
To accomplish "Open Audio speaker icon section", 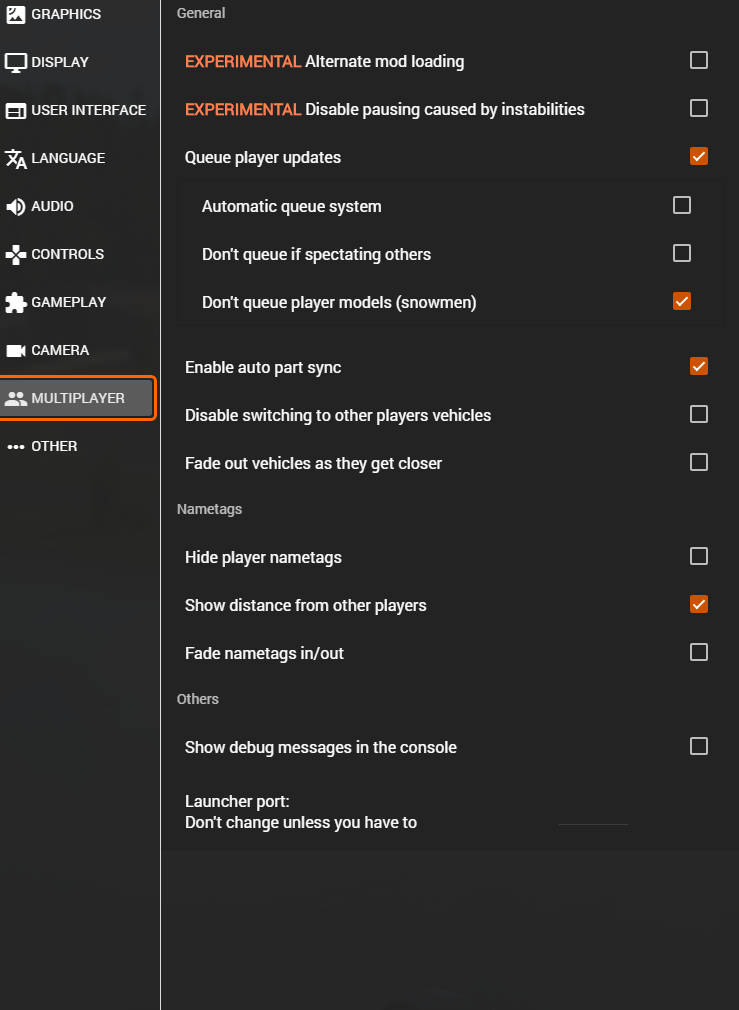I will pos(15,207).
